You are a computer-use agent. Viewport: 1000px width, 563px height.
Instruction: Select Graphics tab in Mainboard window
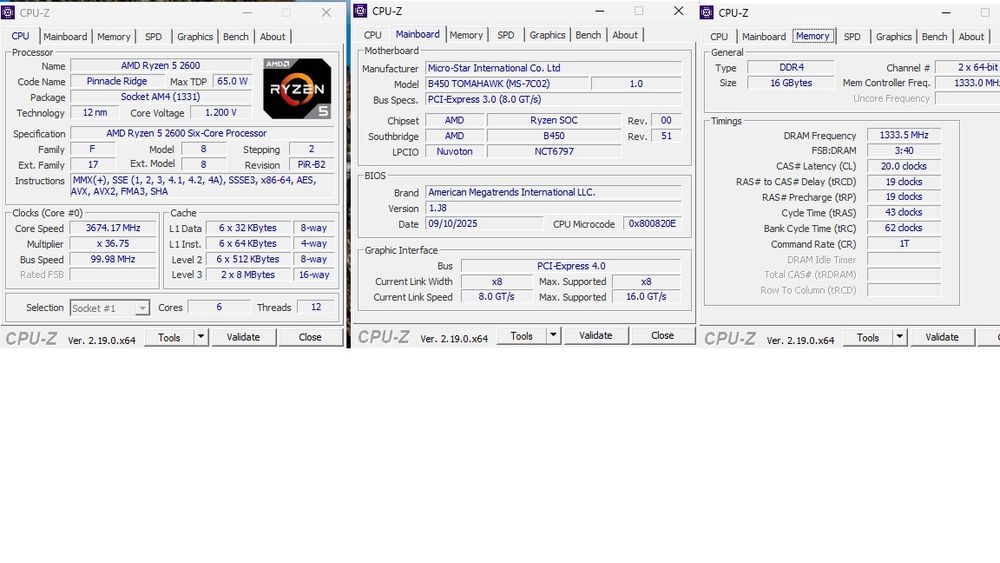[x=547, y=35]
